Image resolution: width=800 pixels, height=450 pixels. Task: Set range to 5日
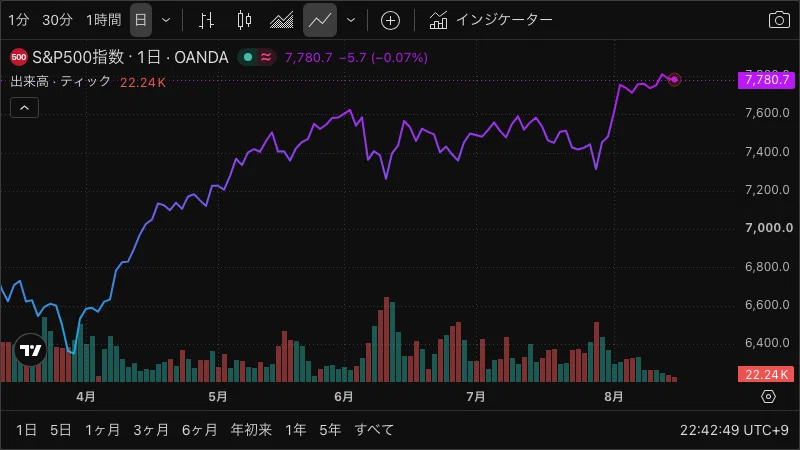60,430
